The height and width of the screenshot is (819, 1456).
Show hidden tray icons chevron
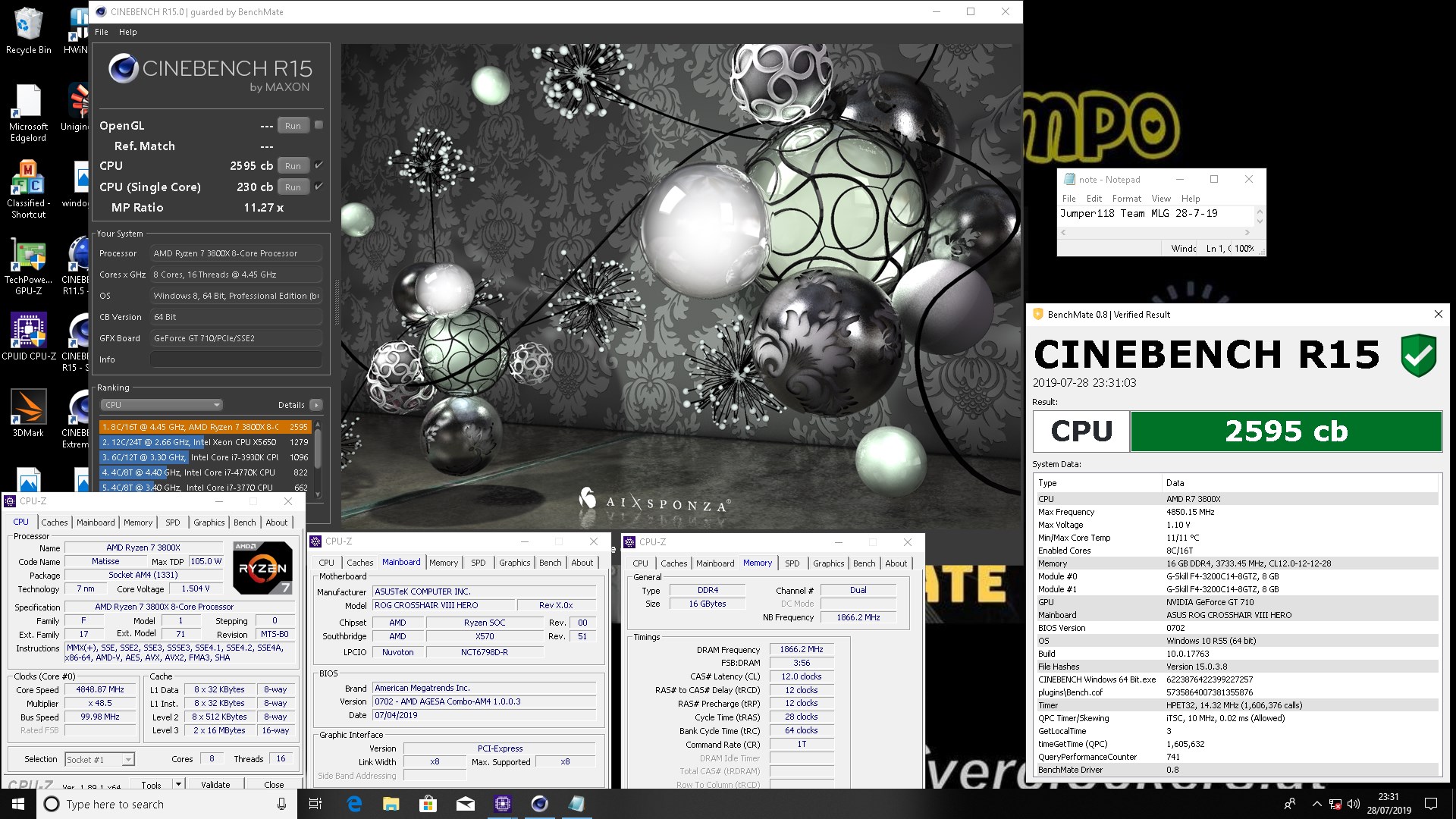[1316, 804]
